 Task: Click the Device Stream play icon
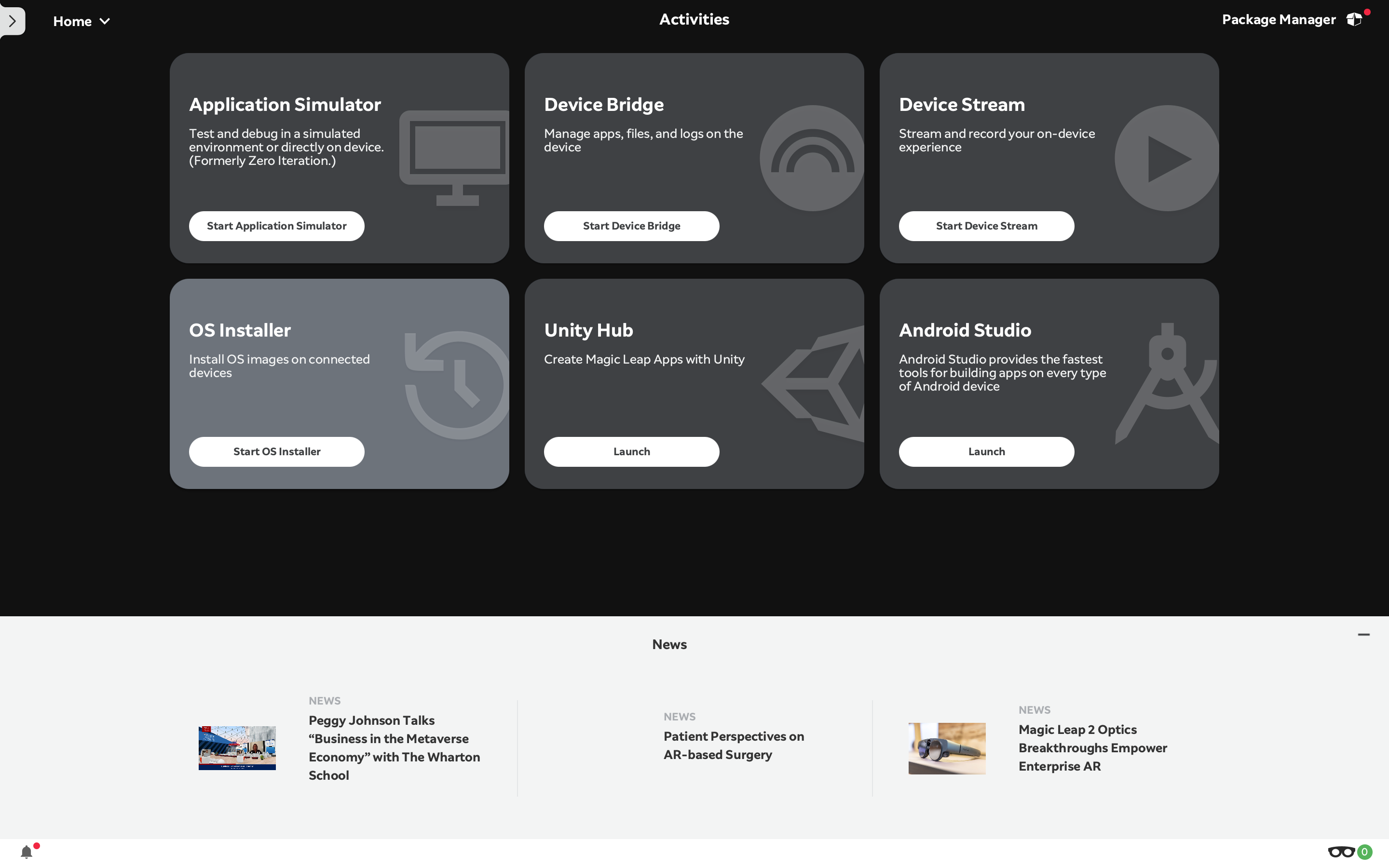coord(1166,158)
